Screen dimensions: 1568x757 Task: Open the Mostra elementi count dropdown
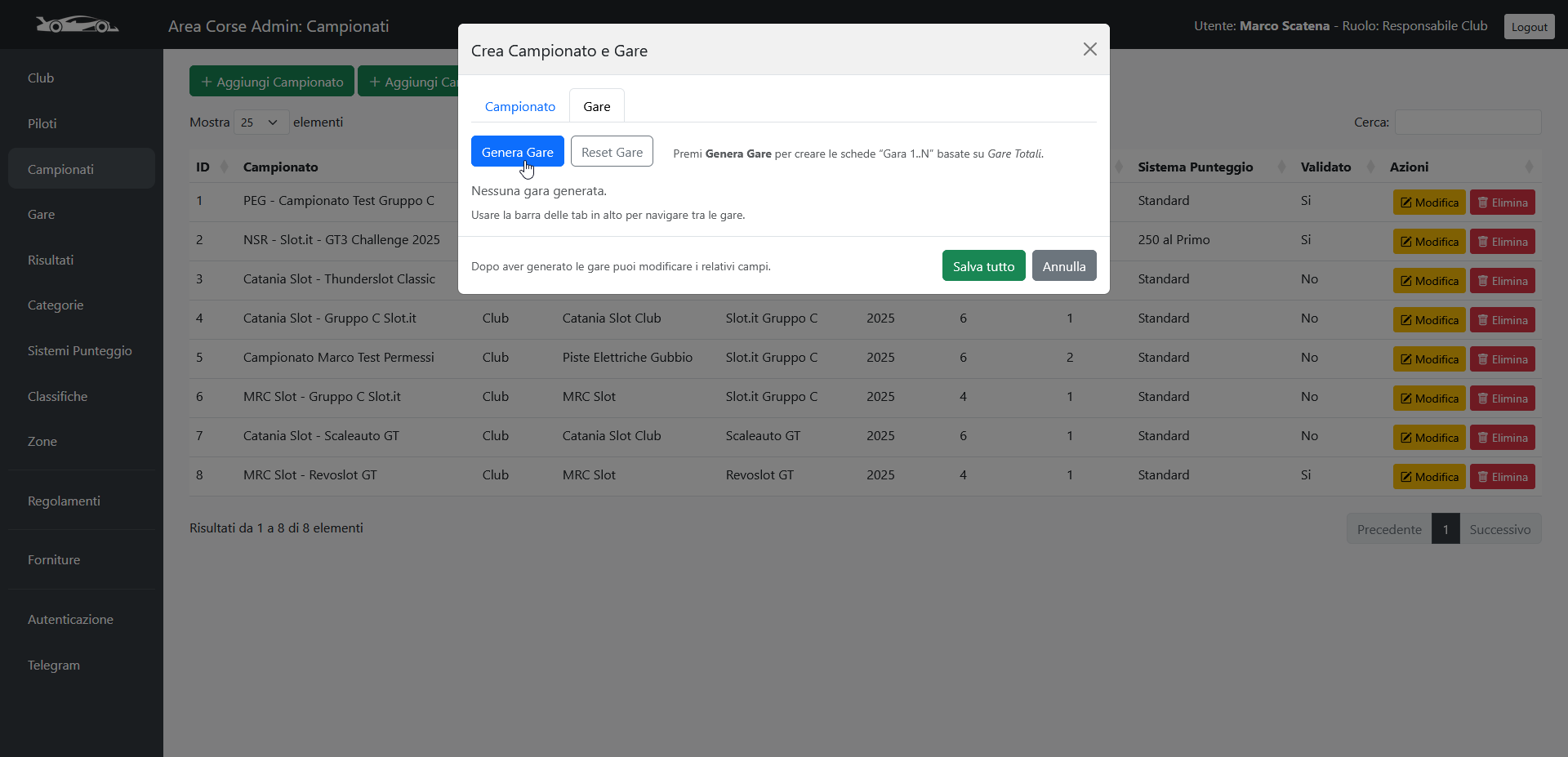(x=261, y=122)
